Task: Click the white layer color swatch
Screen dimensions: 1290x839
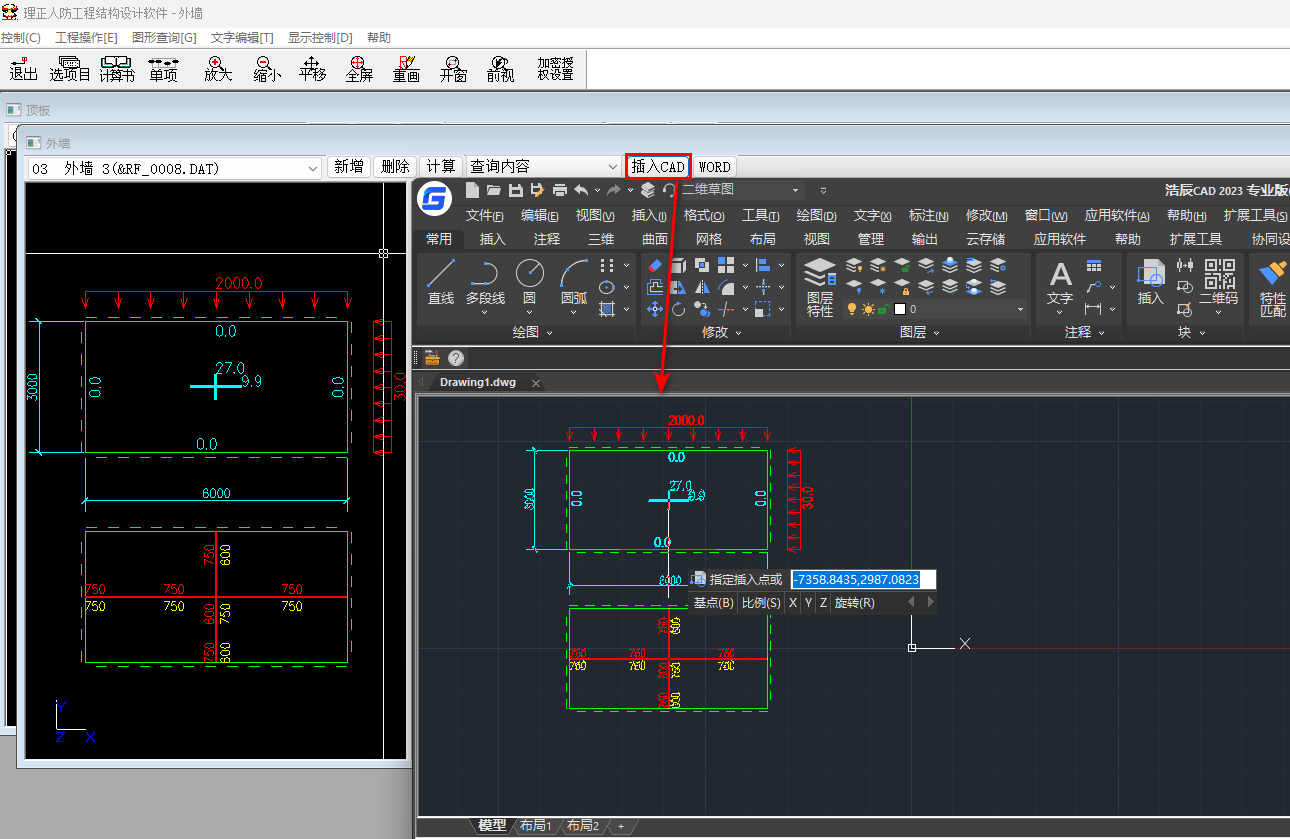Action: [899, 310]
